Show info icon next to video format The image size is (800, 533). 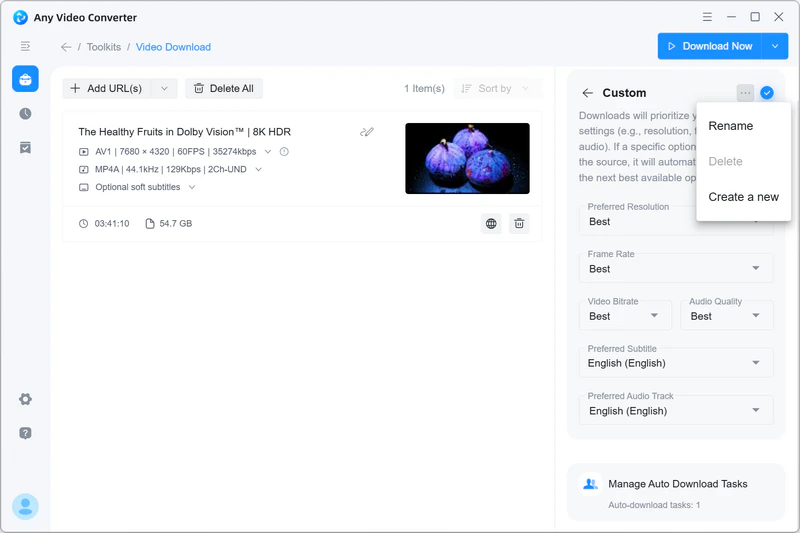pos(284,151)
